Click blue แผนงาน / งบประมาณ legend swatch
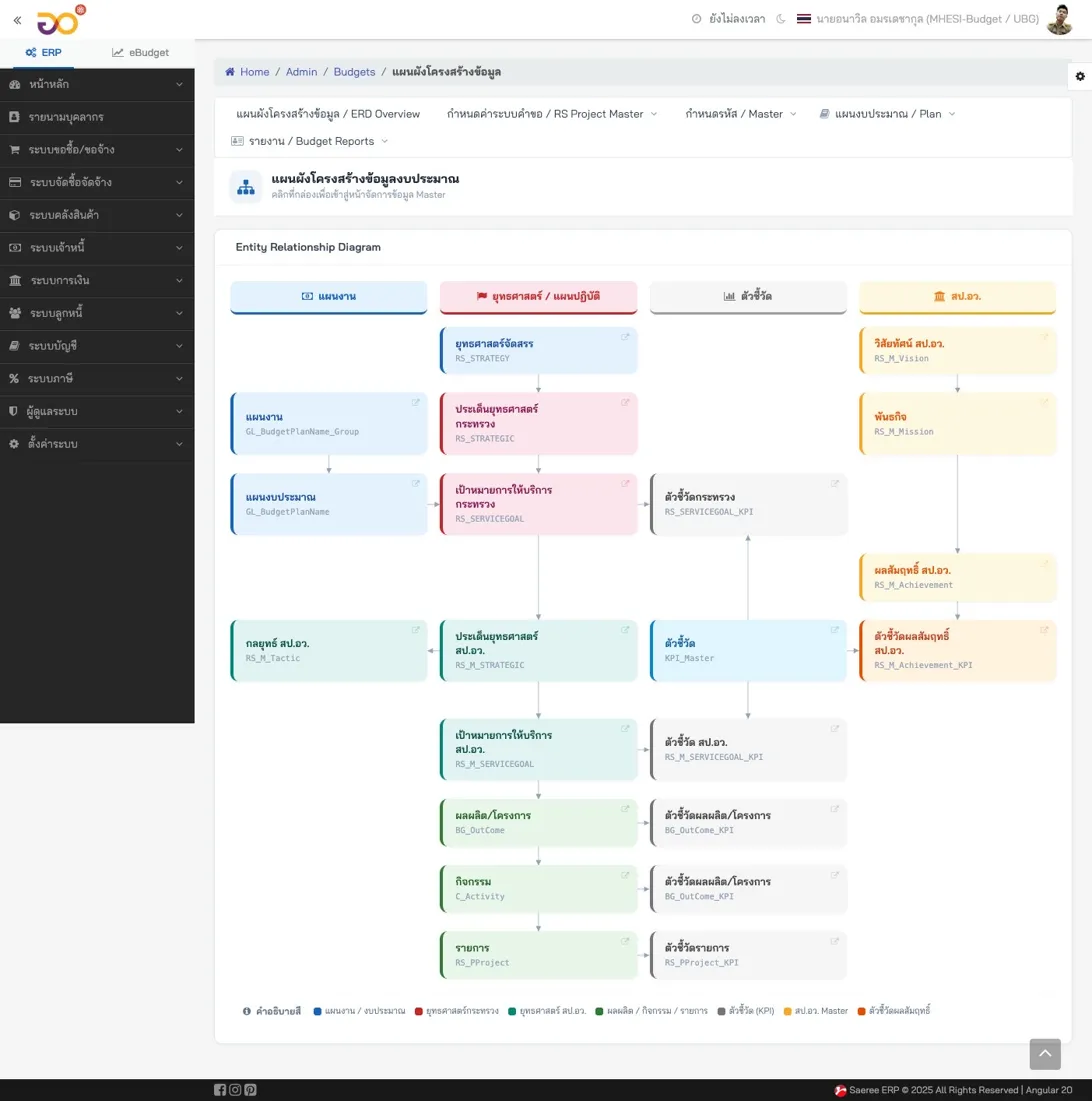1092x1101 pixels. point(317,1011)
